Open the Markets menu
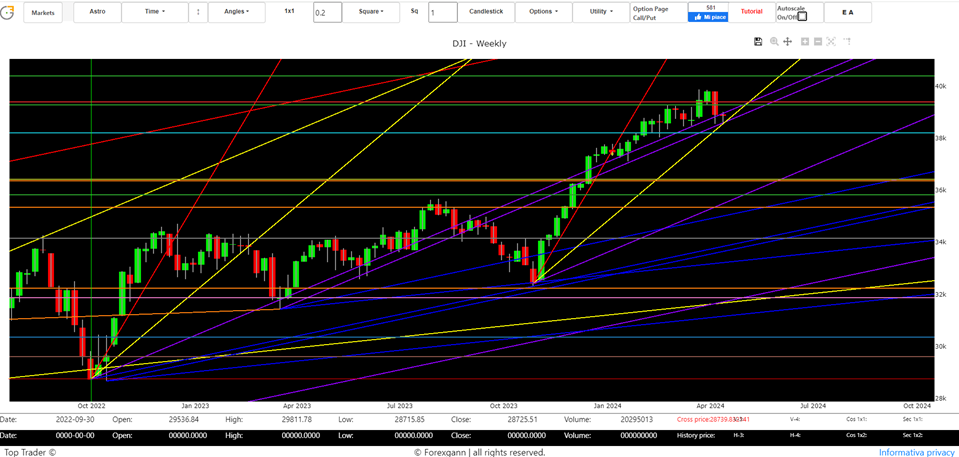Image resolution: width=959 pixels, height=457 pixels. [x=43, y=13]
